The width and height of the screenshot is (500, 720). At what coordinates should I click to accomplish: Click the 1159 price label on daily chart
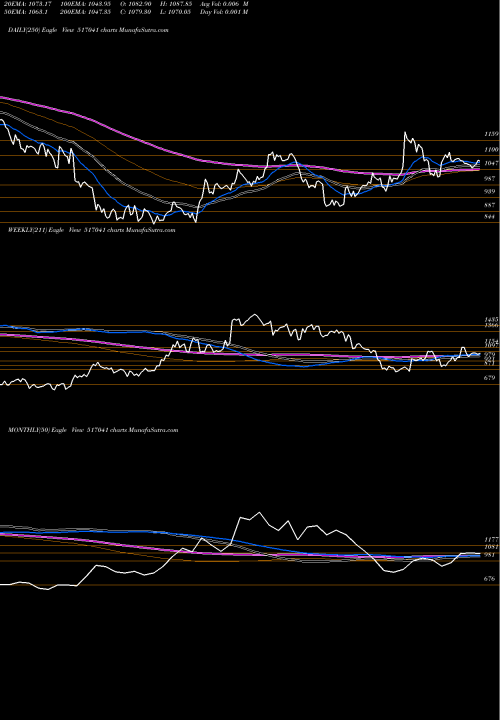click(491, 134)
